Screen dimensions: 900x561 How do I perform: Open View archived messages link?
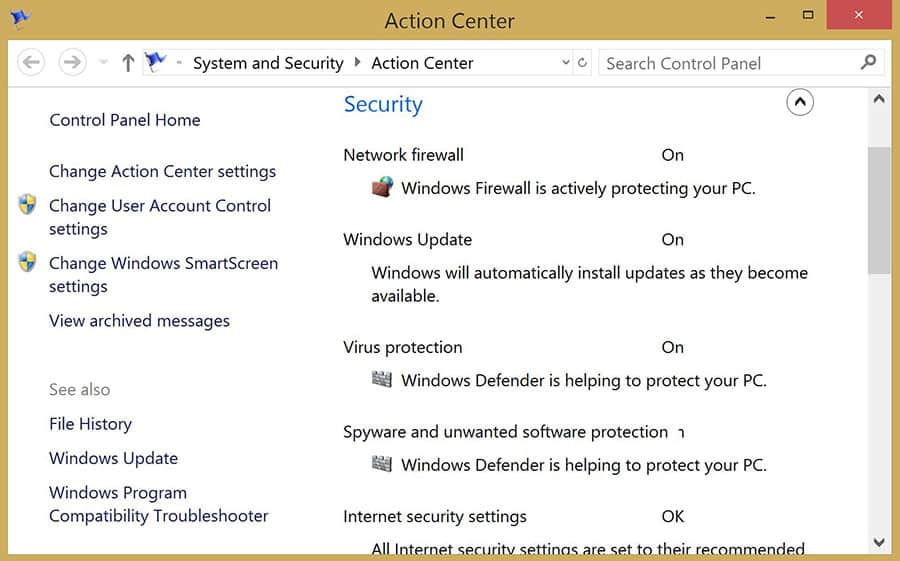(x=139, y=320)
